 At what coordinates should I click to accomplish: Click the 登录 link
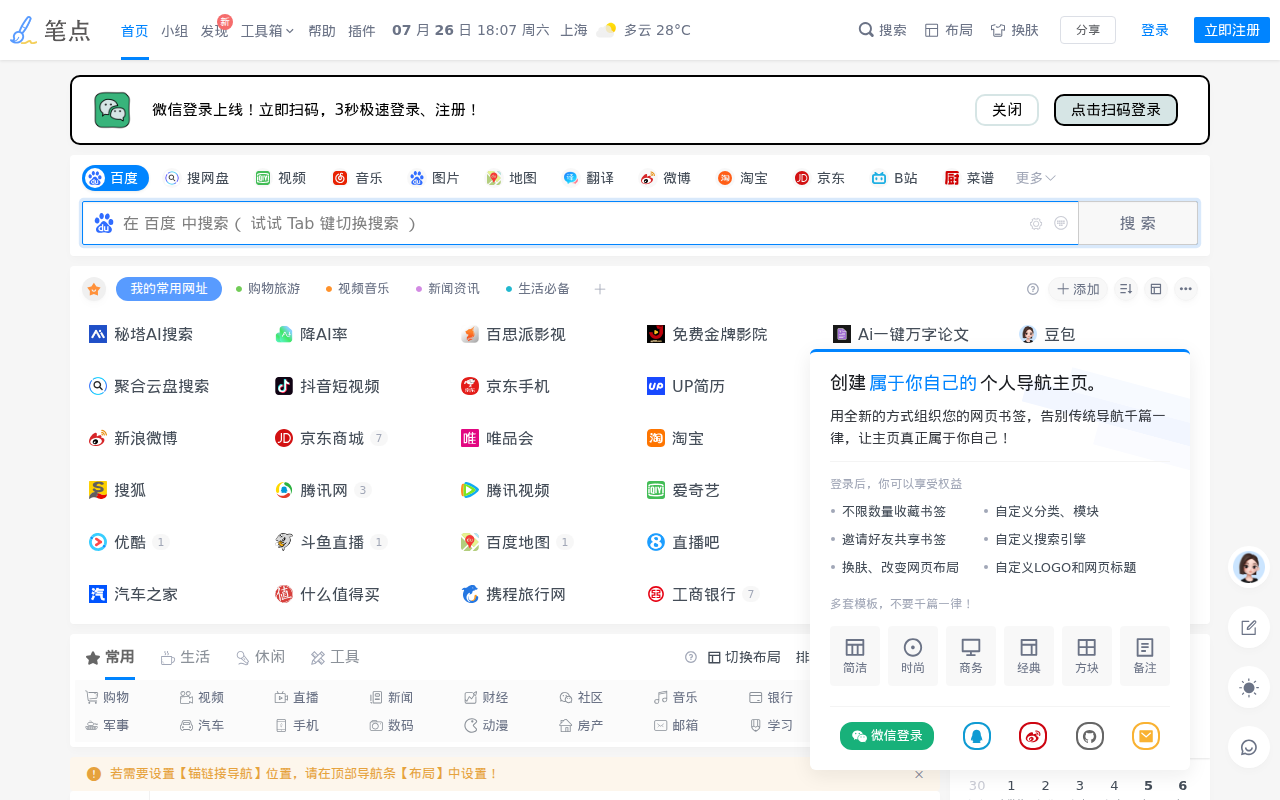coord(1155,30)
